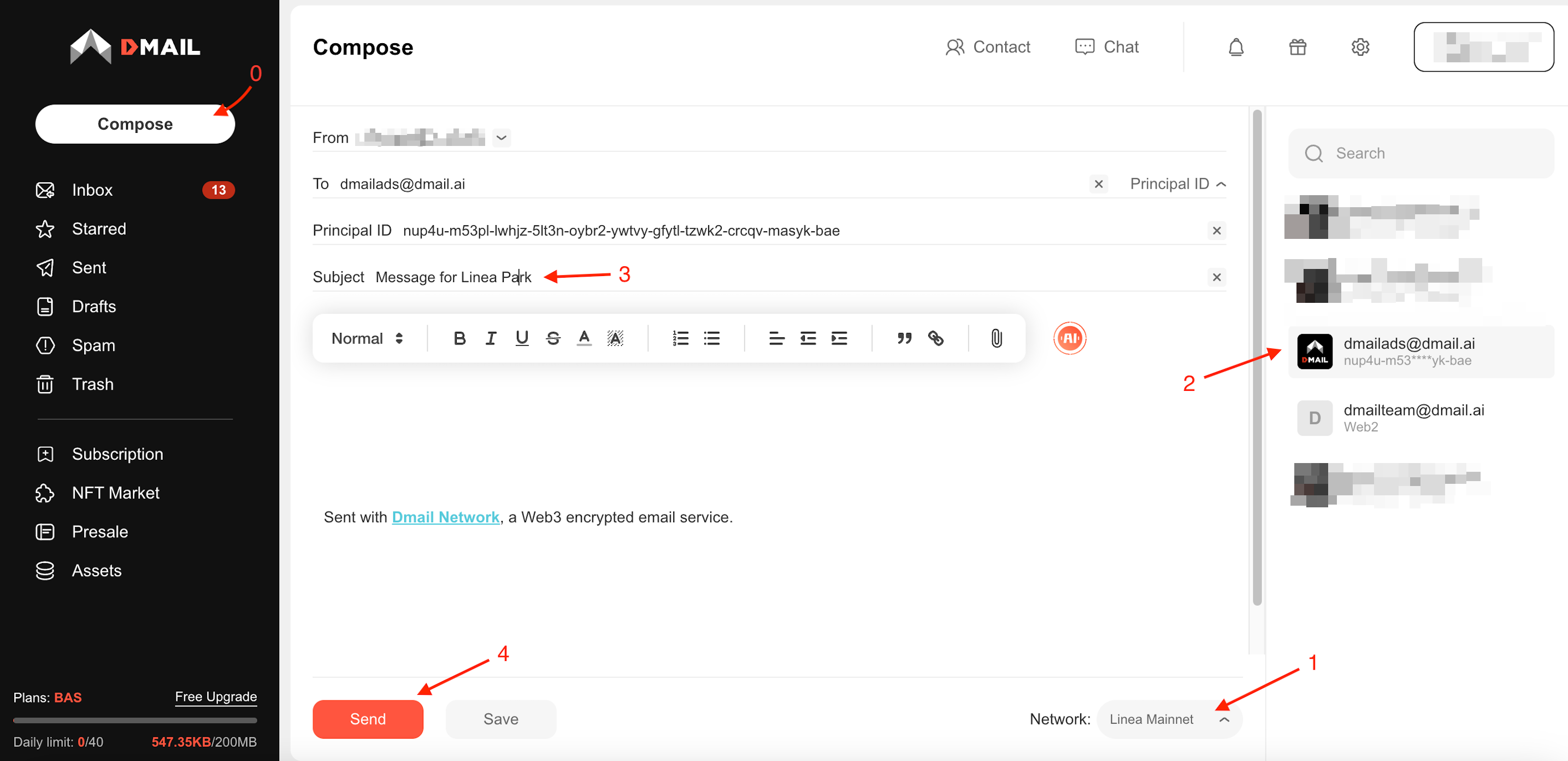Go to Sent mail

tap(71, 267)
